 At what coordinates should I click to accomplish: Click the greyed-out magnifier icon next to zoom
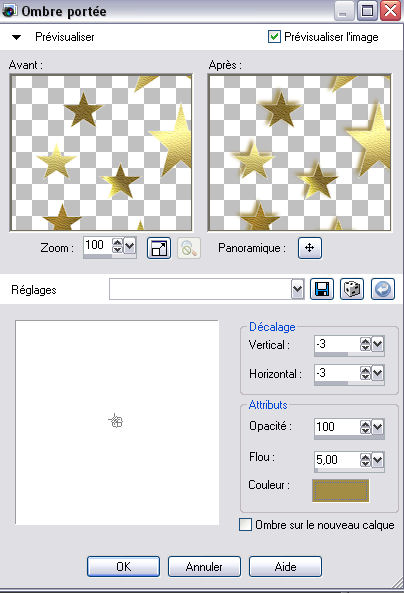(189, 248)
